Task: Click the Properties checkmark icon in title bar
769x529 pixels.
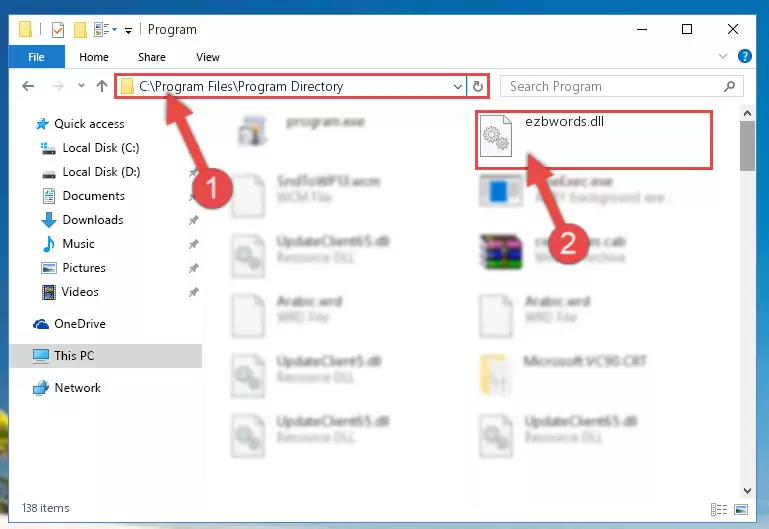Action: 58,30
